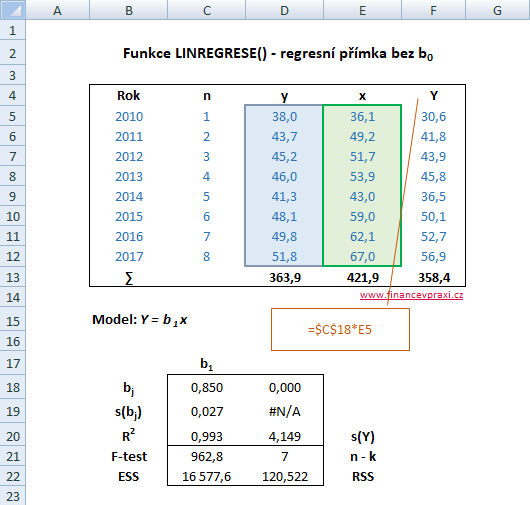Select x value 36,1

(362, 117)
